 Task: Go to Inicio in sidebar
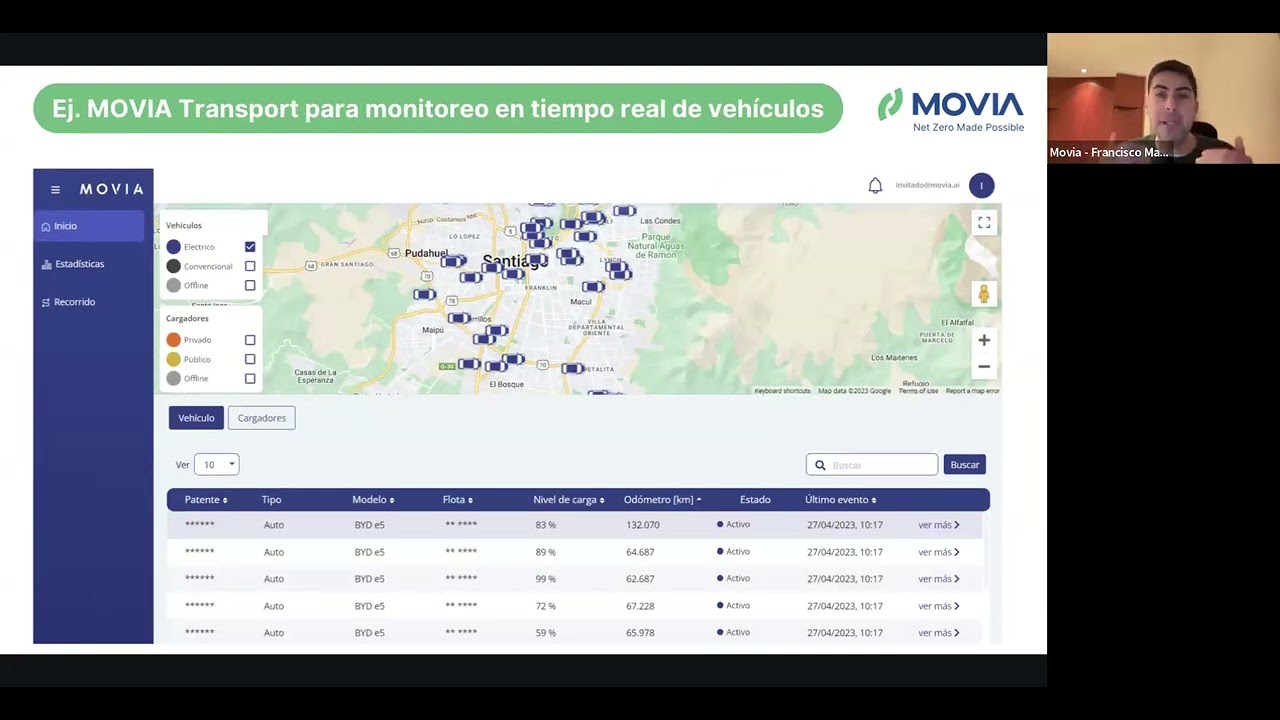point(89,226)
